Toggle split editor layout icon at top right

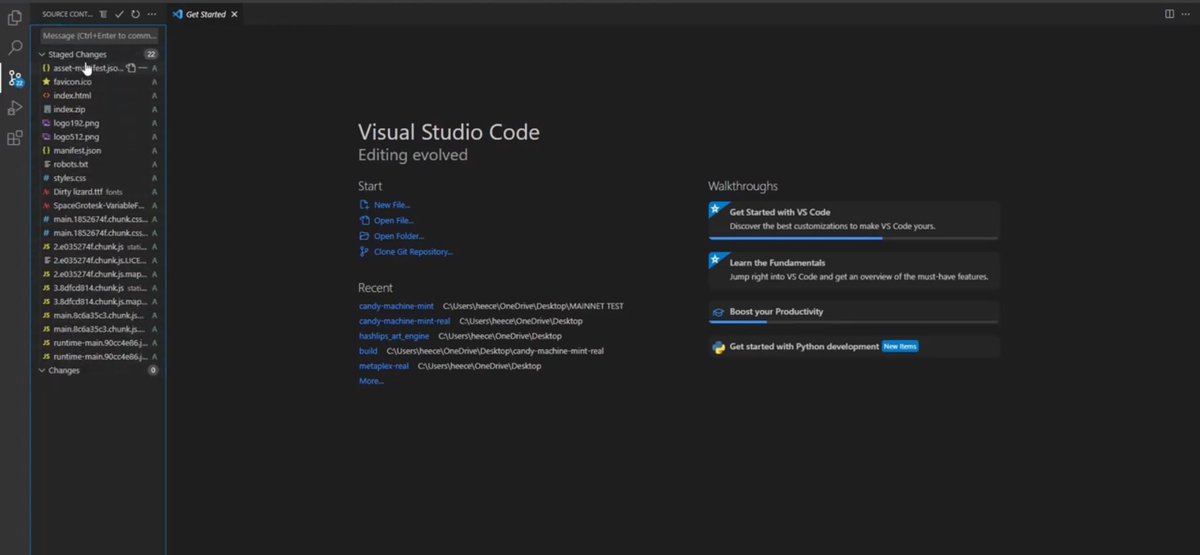(x=1170, y=14)
